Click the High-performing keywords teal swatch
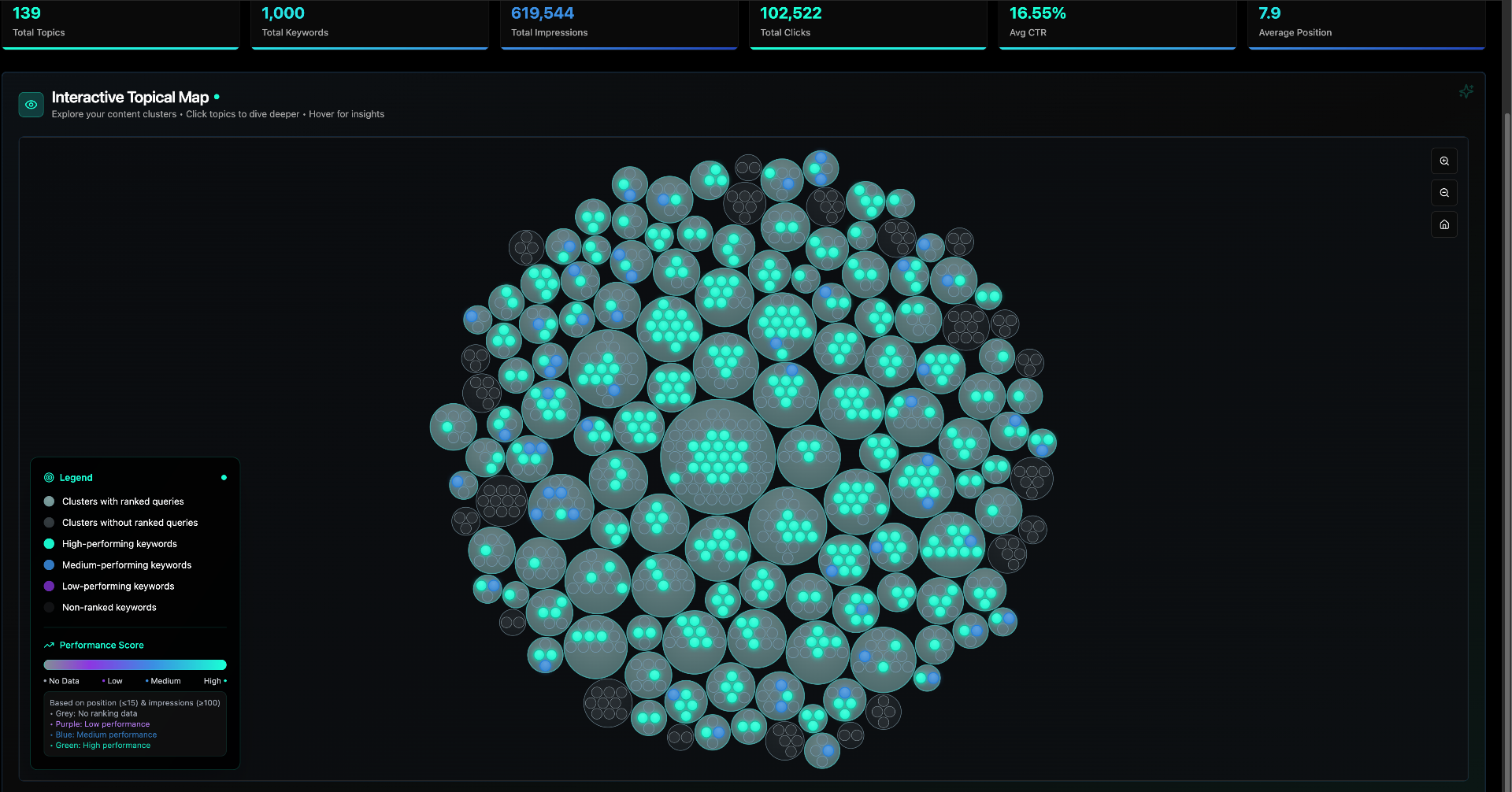 point(49,544)
